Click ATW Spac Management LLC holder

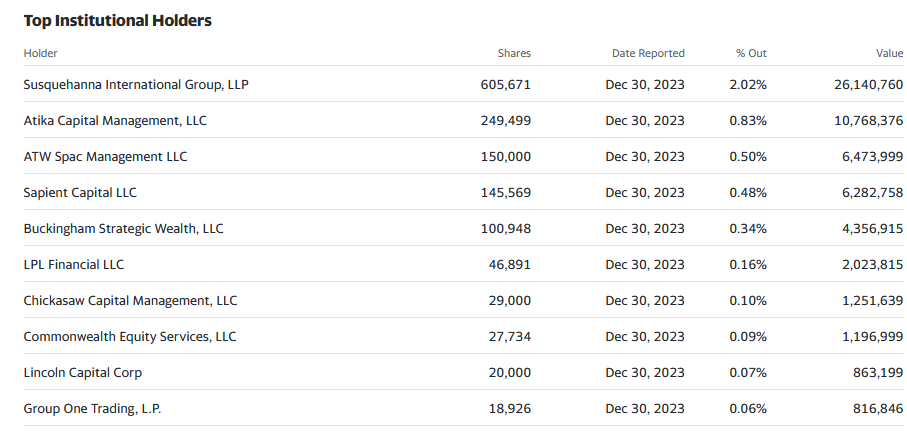[x=105, y=157]
